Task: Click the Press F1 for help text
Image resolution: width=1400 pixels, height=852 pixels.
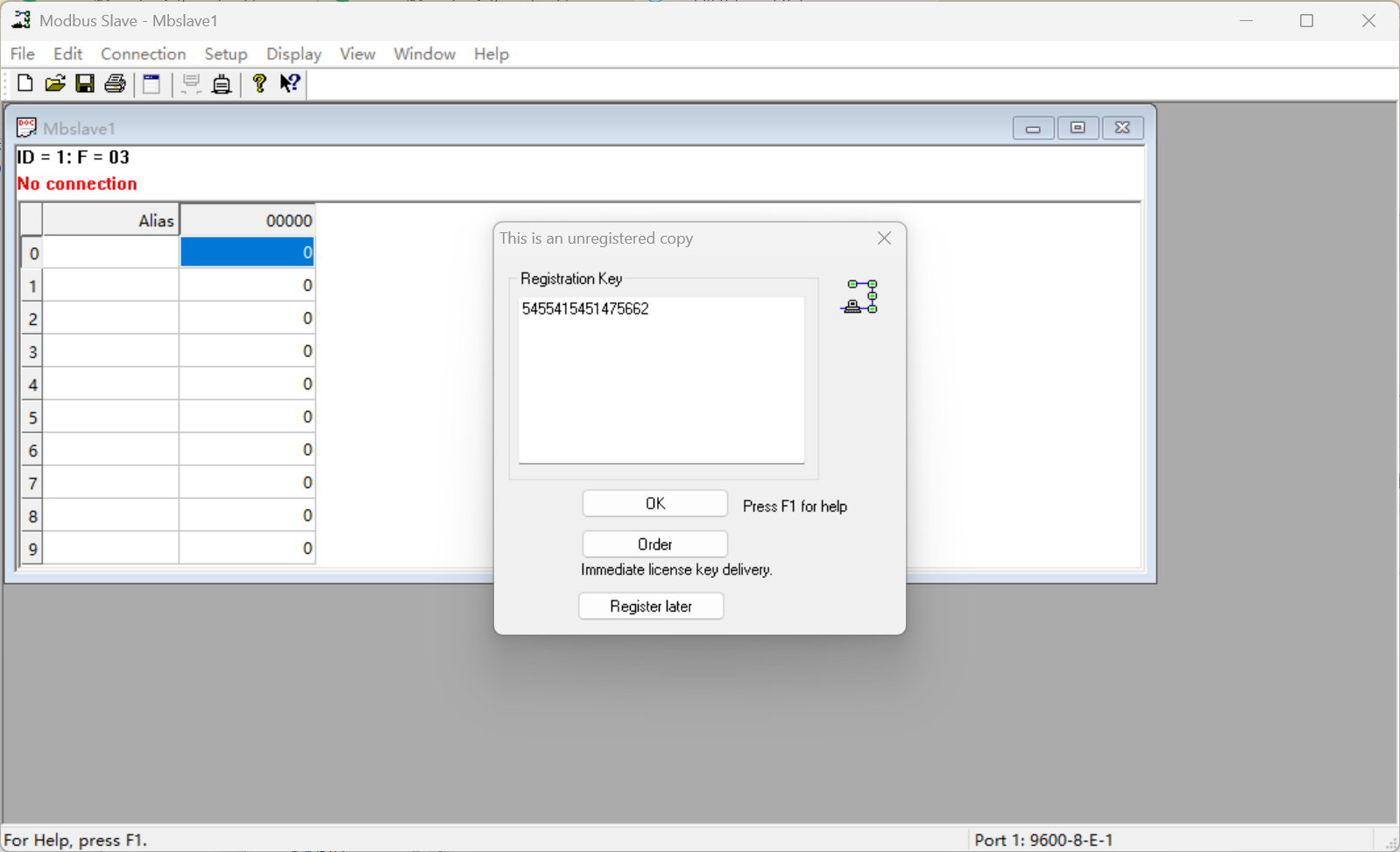Action: 795,507
